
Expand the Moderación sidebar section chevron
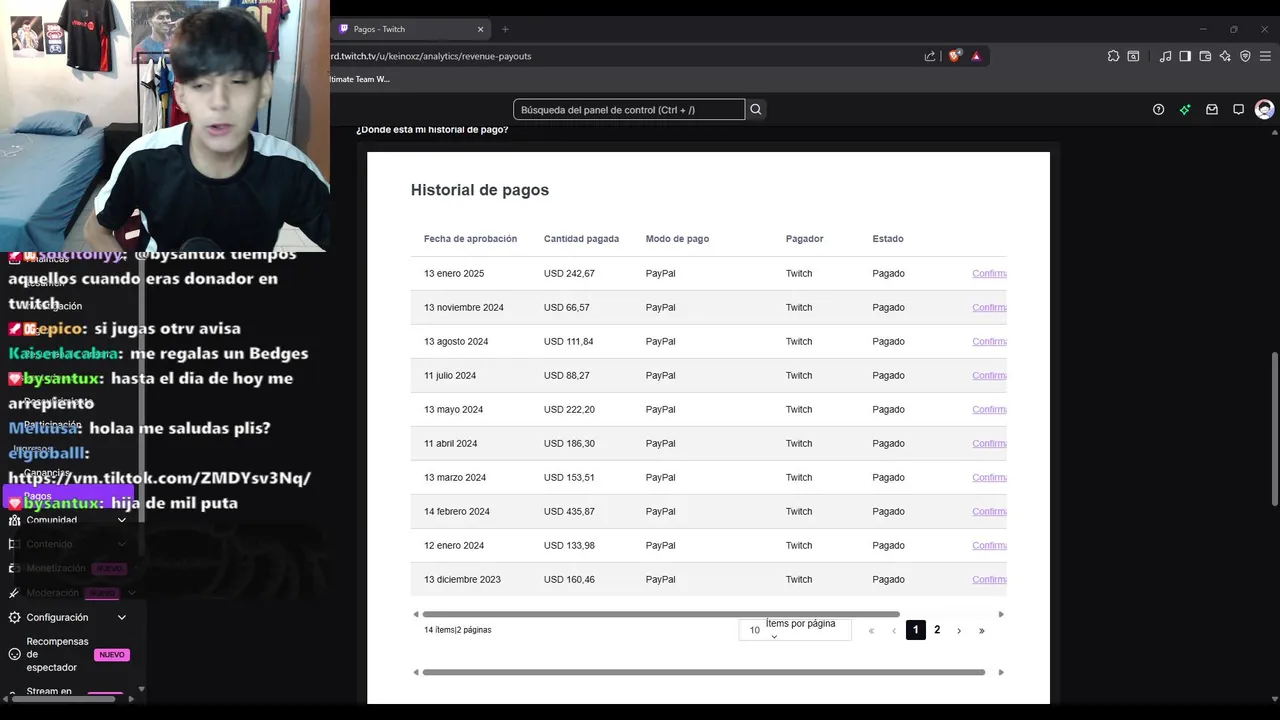point(131,593)
